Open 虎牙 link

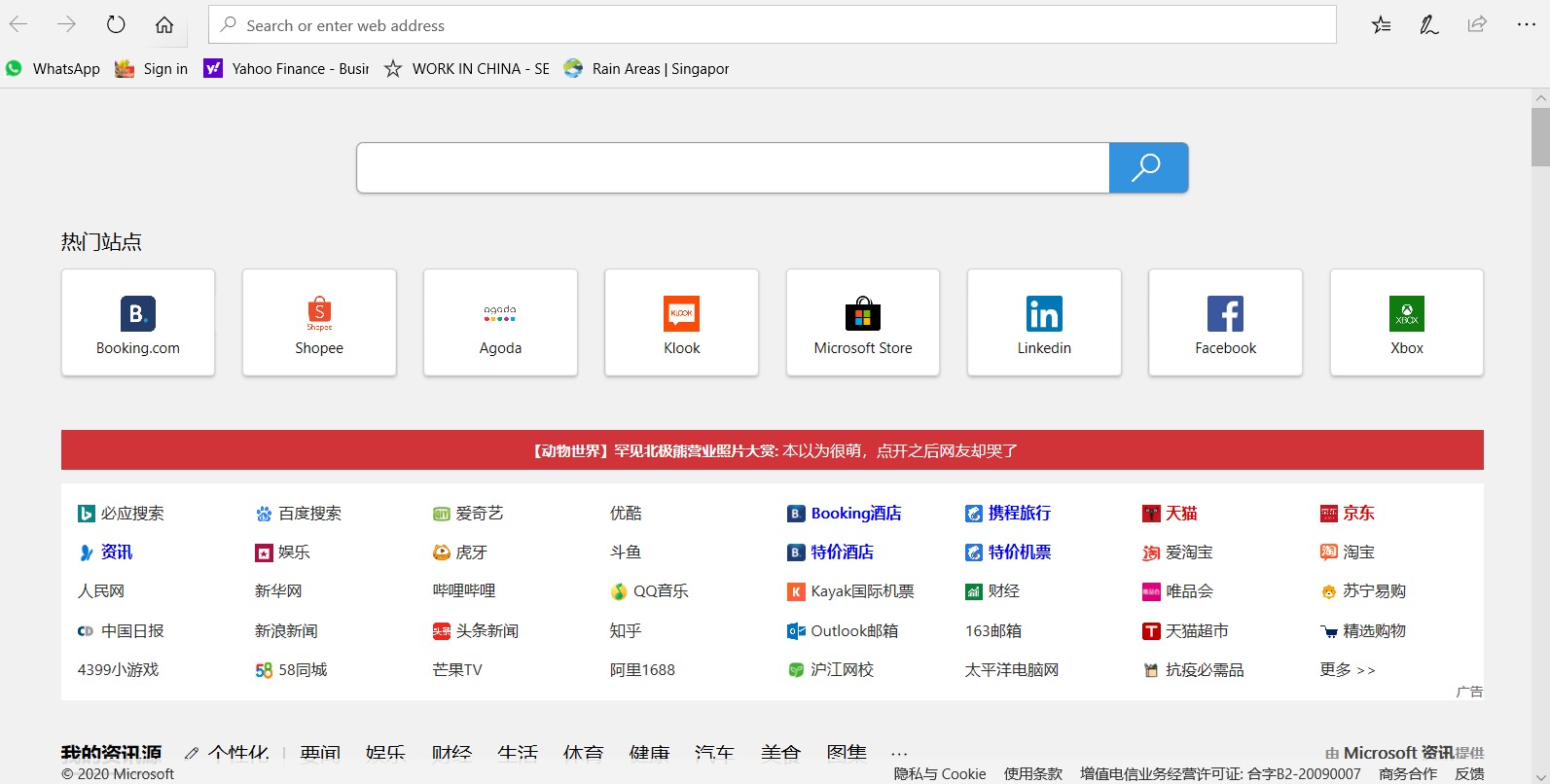460,552
